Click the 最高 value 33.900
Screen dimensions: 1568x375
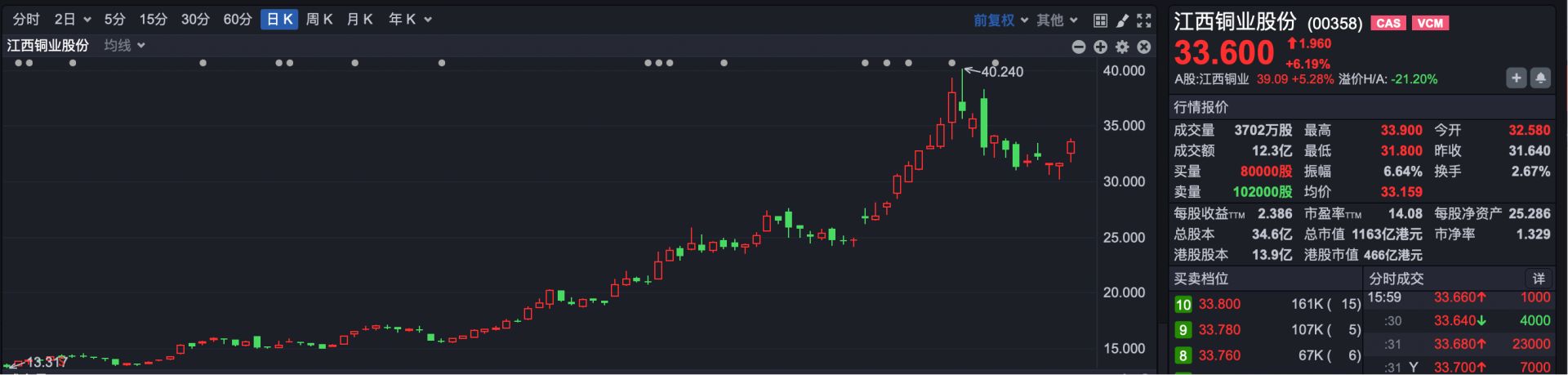pos(1401,131)
